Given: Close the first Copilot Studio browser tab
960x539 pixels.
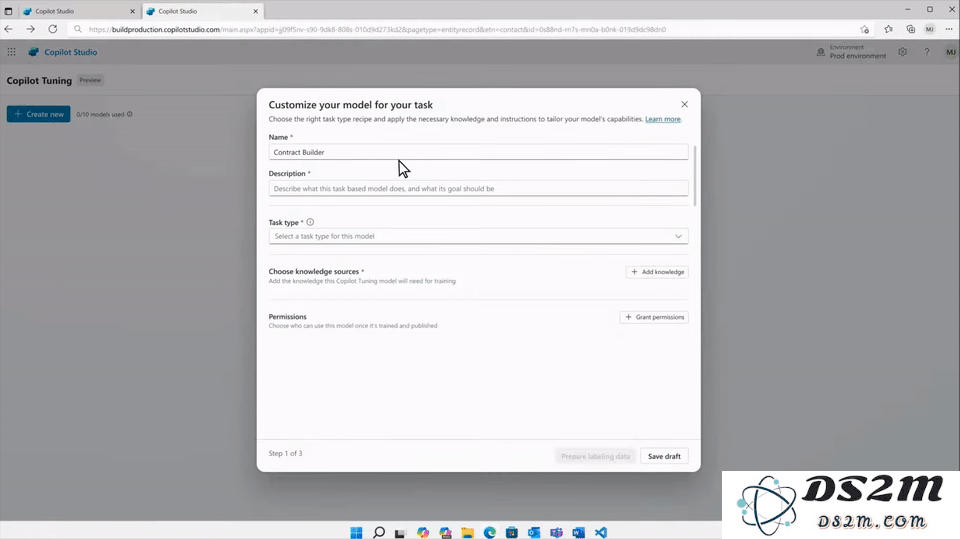Looking at the screenshot, I should click(x=132, y=11).
